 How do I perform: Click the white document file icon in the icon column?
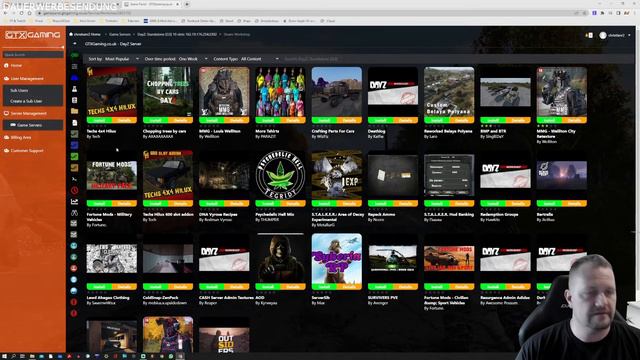74,122
